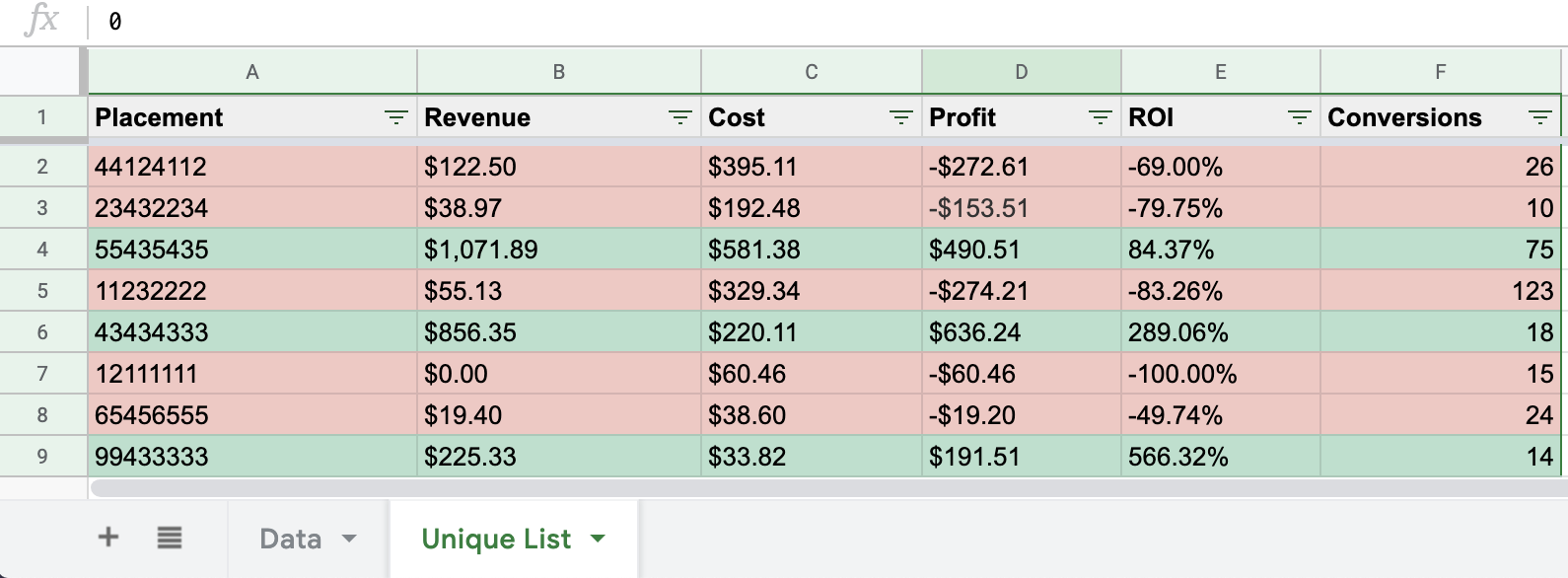Click cost cell $33.82
The height and width of the screenshot is (578, 1568).
tap(812, 457)
